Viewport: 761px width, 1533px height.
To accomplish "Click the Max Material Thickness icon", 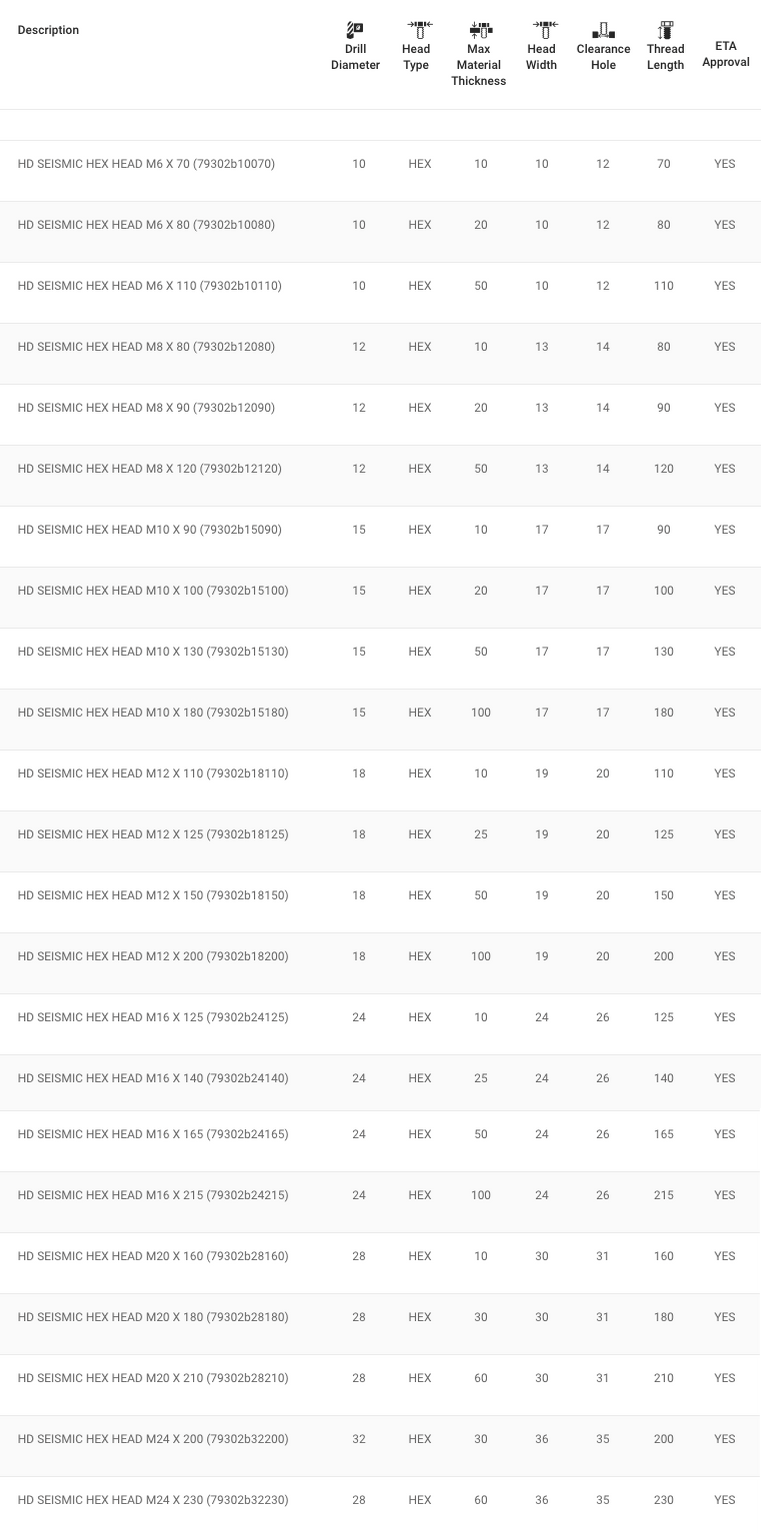I will coord(480,29).
